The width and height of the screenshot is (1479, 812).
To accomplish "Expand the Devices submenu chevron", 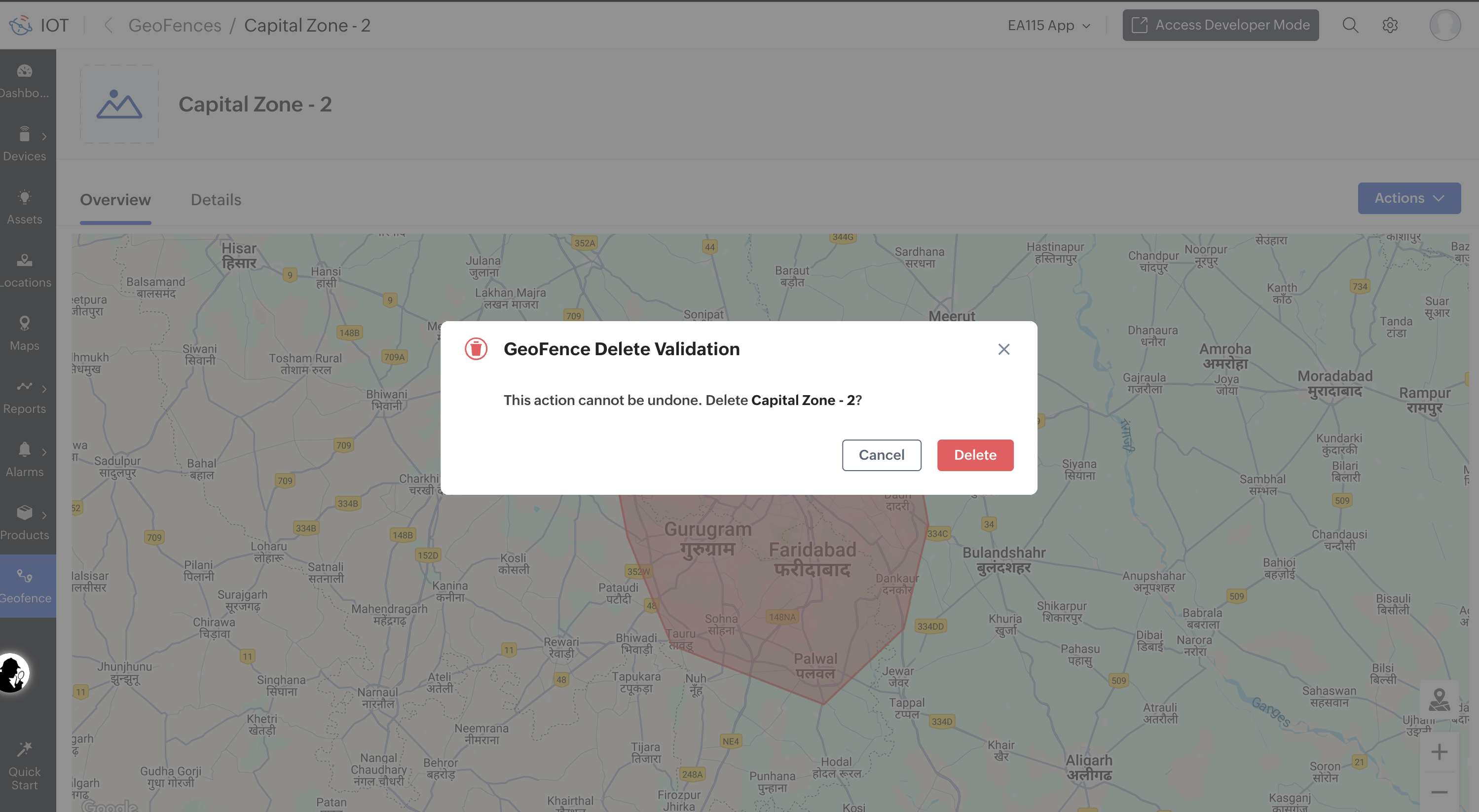I will [44, 137].
